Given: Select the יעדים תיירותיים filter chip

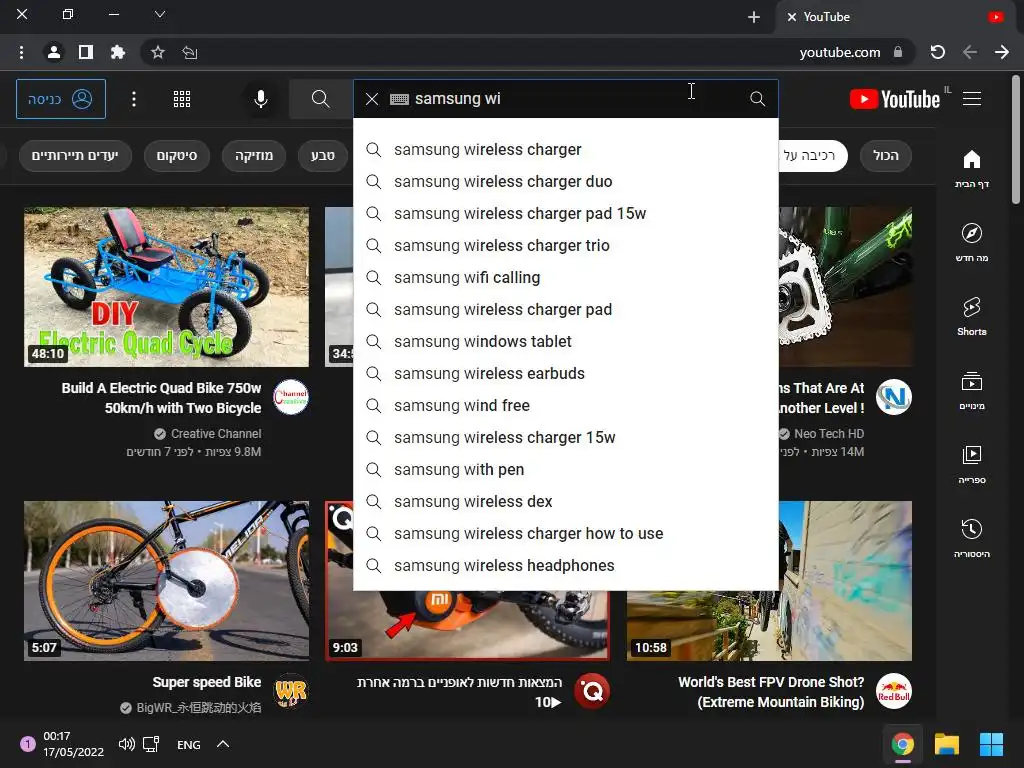Looking at the screenshot, I should (x=75, y=155).
